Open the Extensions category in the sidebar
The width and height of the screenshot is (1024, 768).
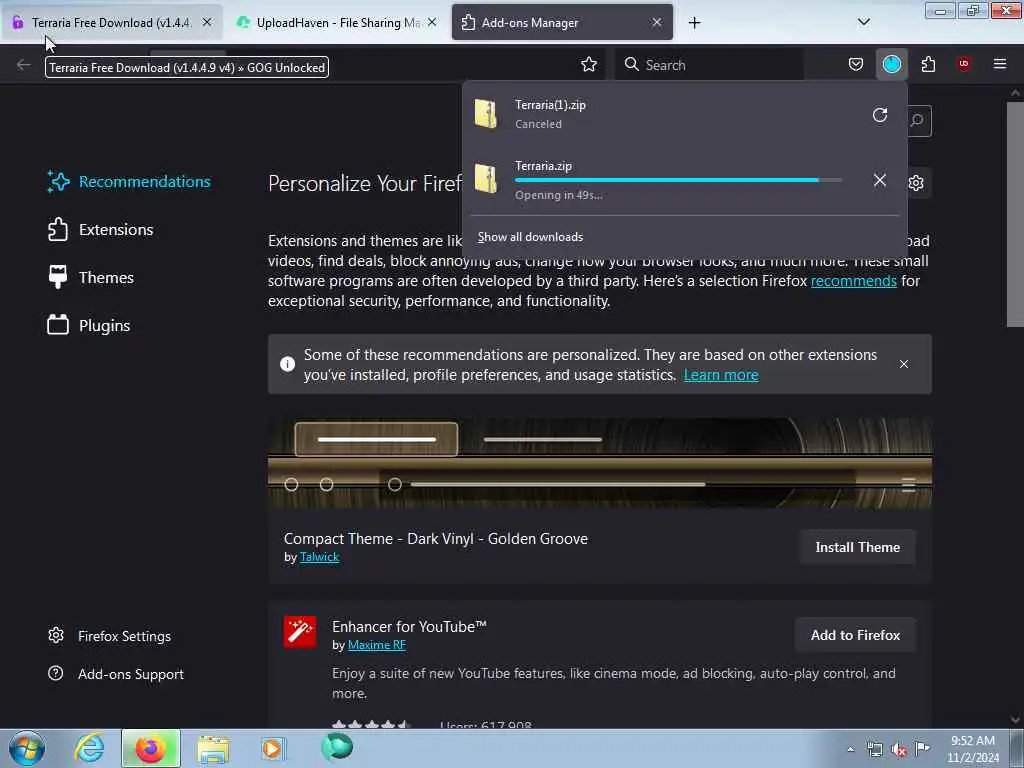pyautogui.click(x=101, y=230)
